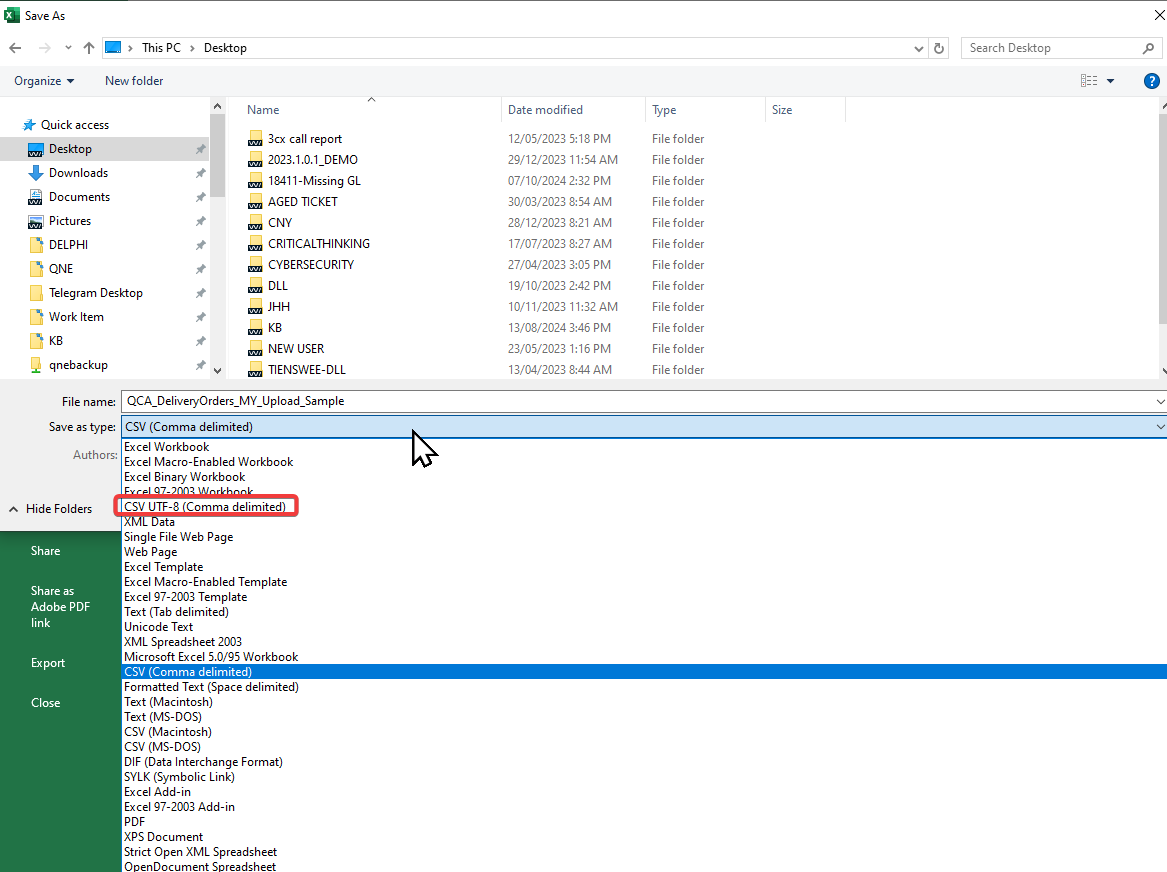Select the NEW USER folder
Screen dimensions: 1167x872
295,348
